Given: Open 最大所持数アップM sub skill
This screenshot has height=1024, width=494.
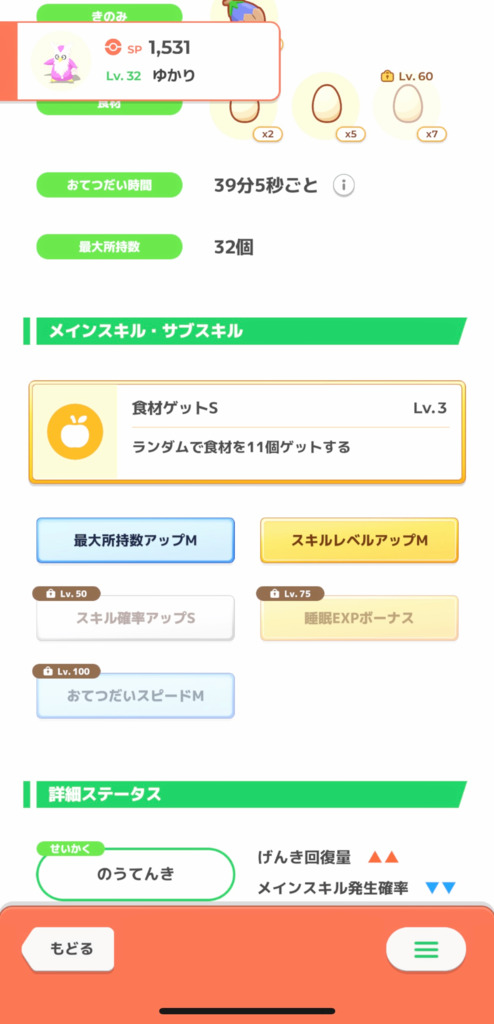Looking at the screenshot, I should click(135, 540).
